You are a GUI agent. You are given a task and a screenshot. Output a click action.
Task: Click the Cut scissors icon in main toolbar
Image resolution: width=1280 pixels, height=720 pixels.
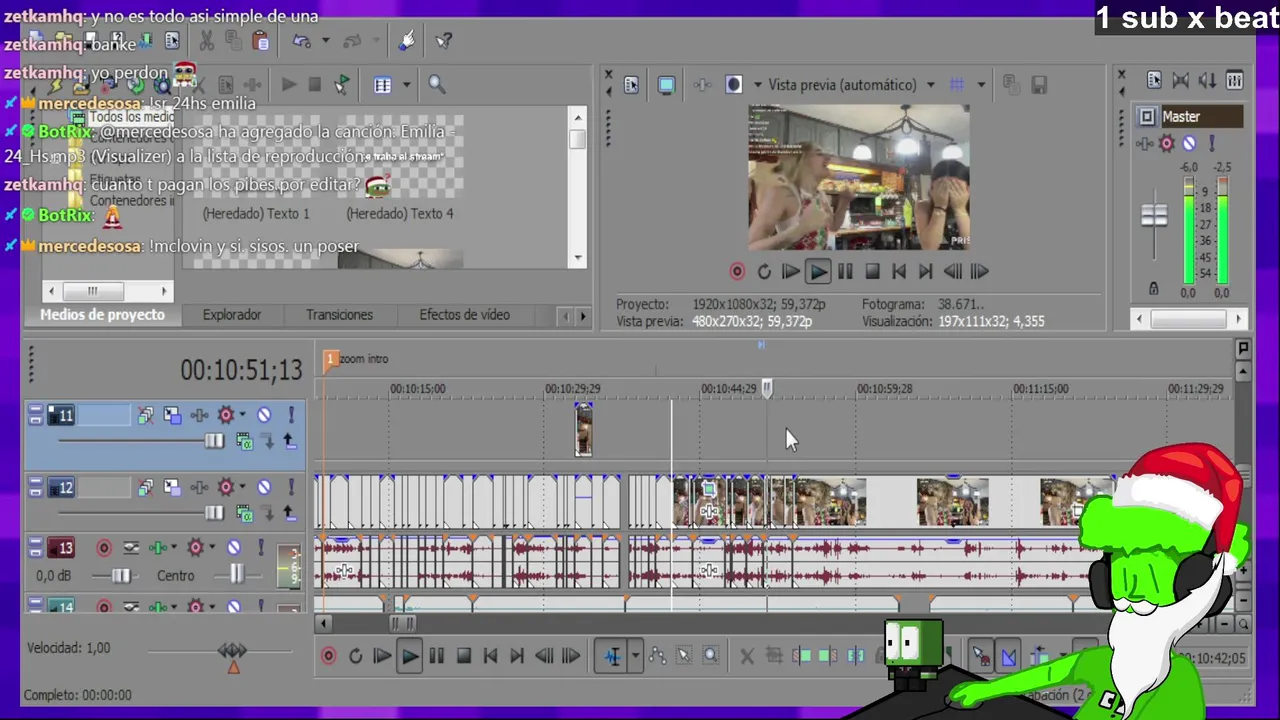(207, 41)
